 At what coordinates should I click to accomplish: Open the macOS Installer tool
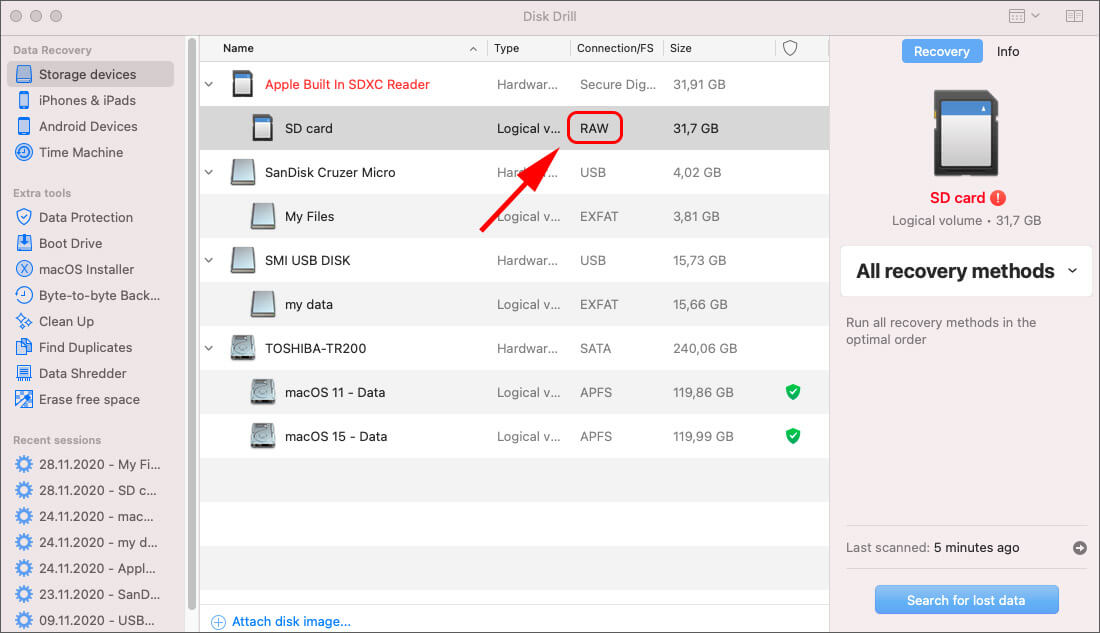[86, 269]
